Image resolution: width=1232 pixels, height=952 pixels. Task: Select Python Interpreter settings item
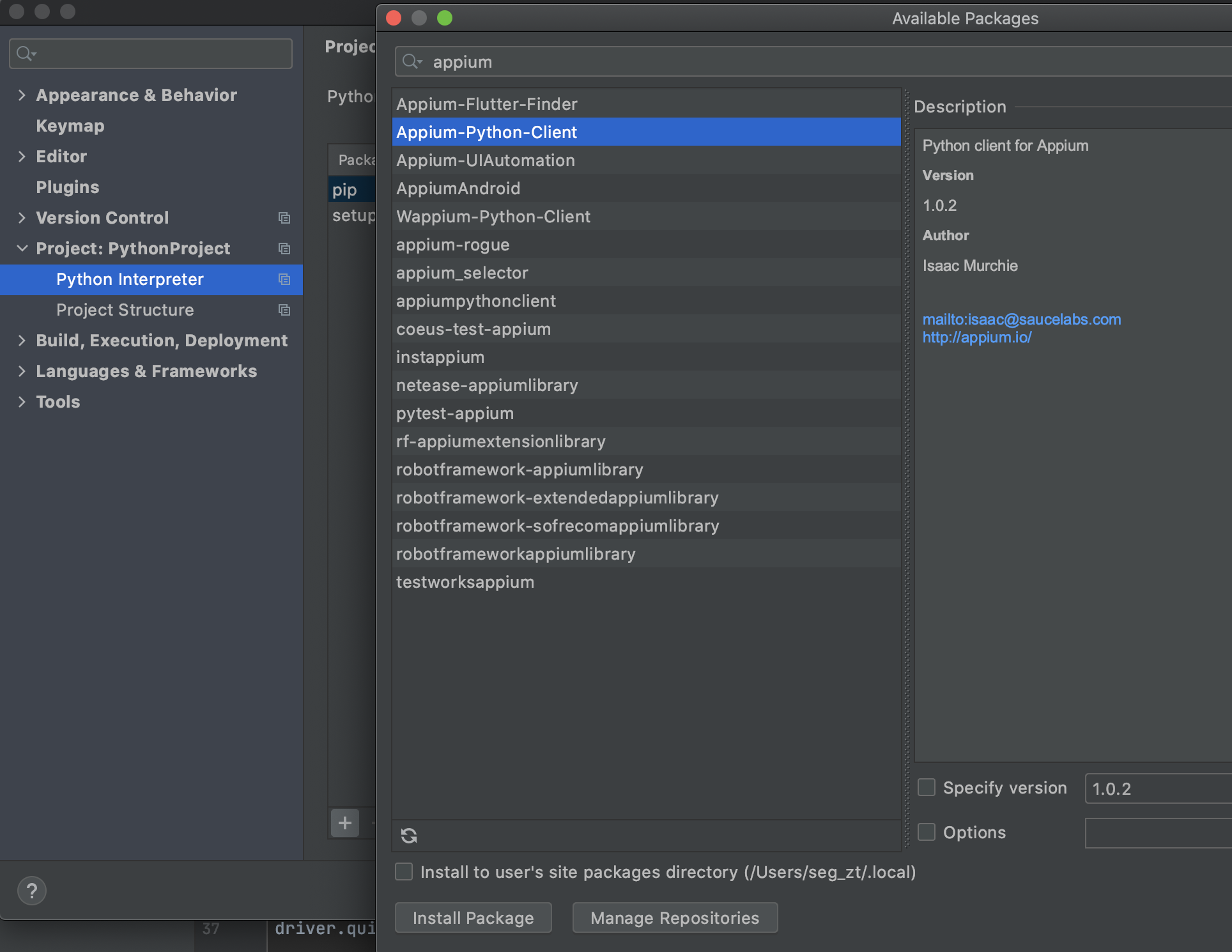(x=151, y=279)
